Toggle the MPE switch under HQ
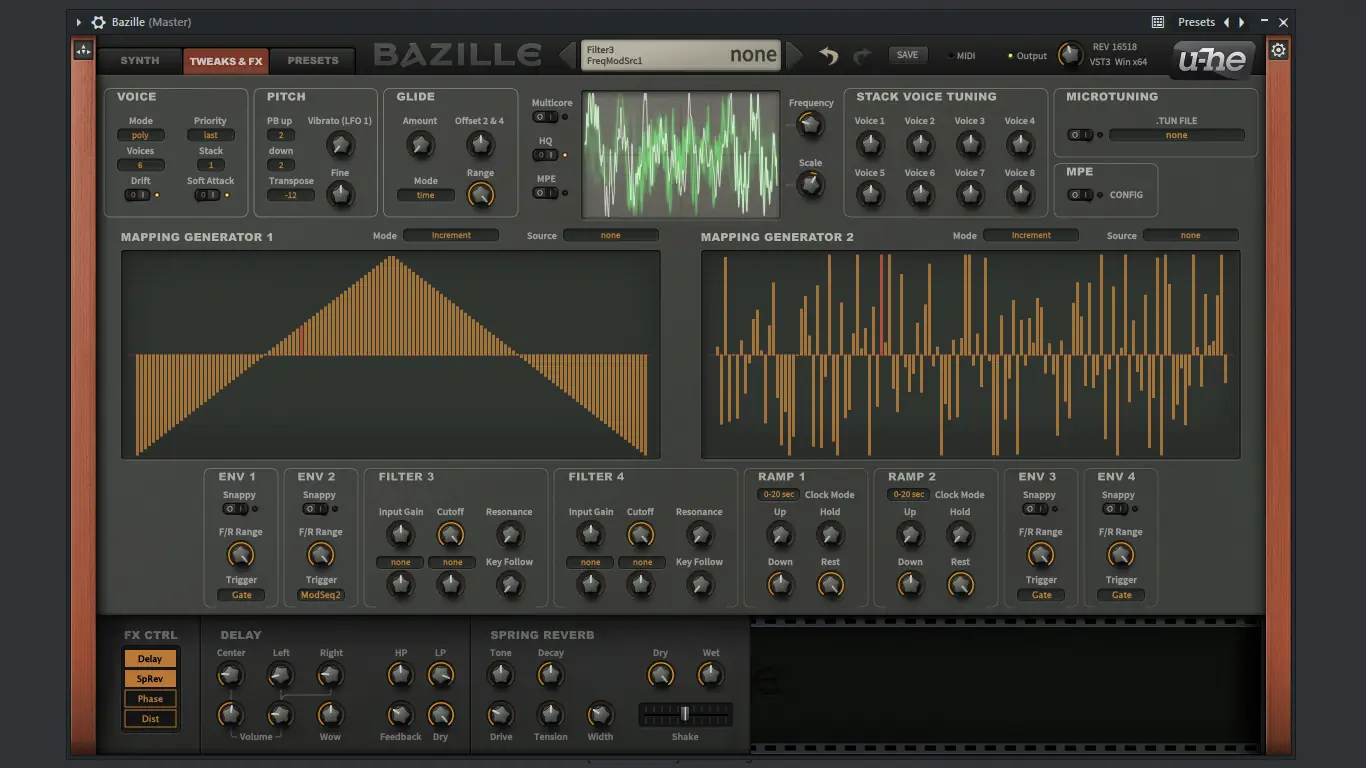This screenshot has width=1366, height=768. point(546,193)
